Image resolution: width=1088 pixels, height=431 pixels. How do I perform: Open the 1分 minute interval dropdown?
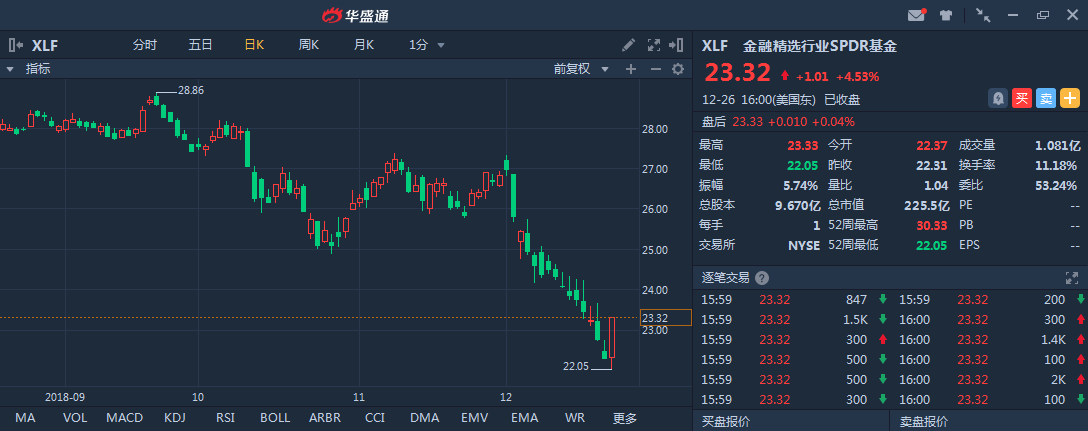point(426,45)
